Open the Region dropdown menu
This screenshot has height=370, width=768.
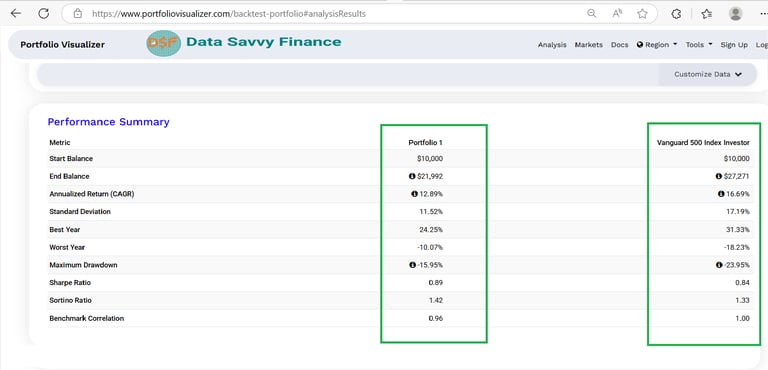(x=657, y=45)
